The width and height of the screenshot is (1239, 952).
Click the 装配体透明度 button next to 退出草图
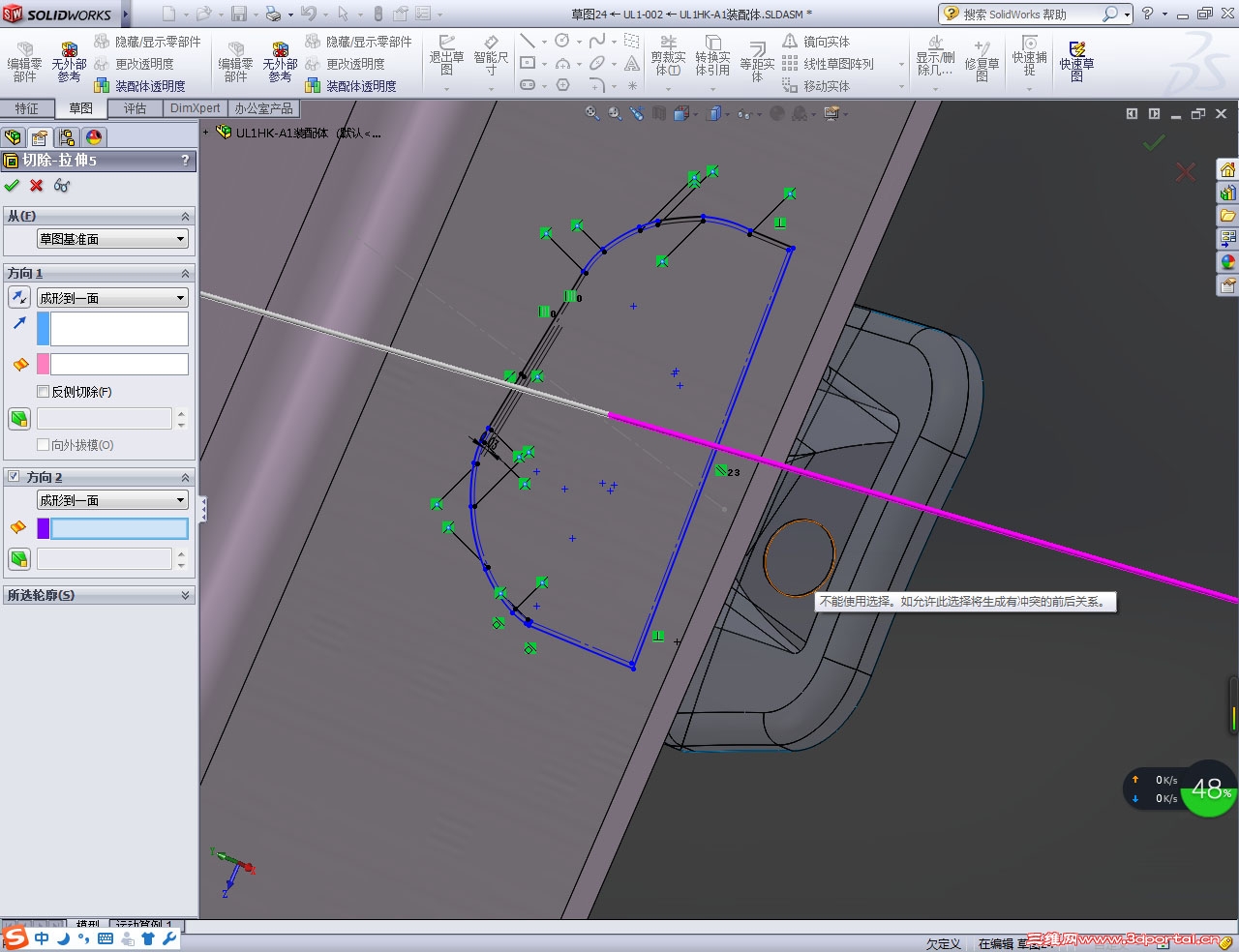tap(351, 86)
